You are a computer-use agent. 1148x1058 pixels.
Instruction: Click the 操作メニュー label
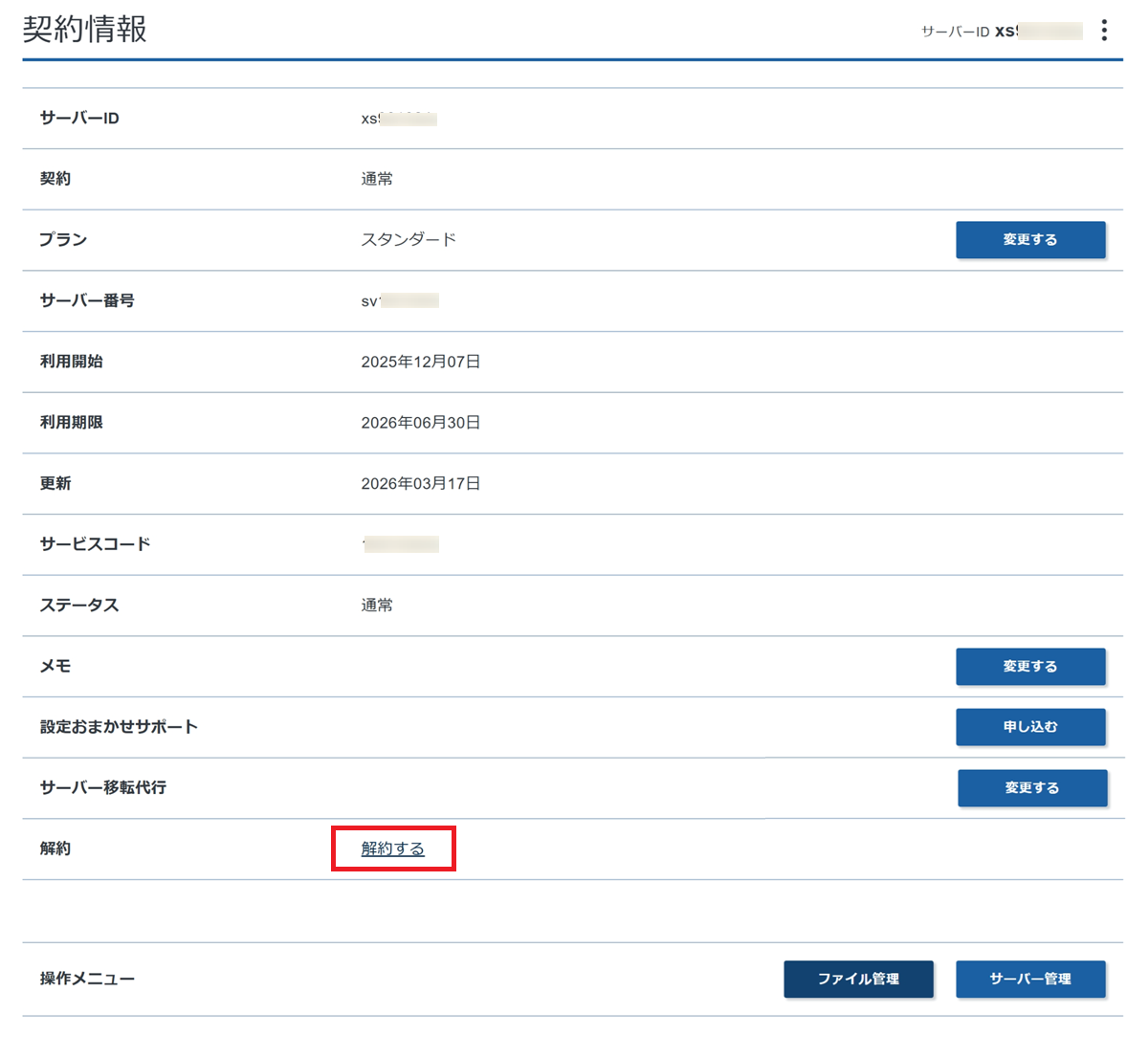click(87, 980)
